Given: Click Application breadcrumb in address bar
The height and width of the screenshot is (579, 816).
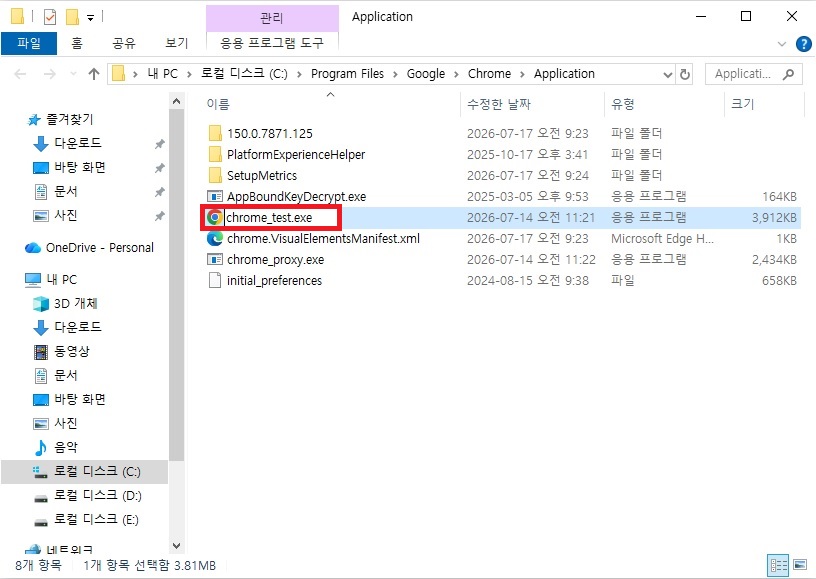Looking at the screenshot, I should [x=564, y=74].
